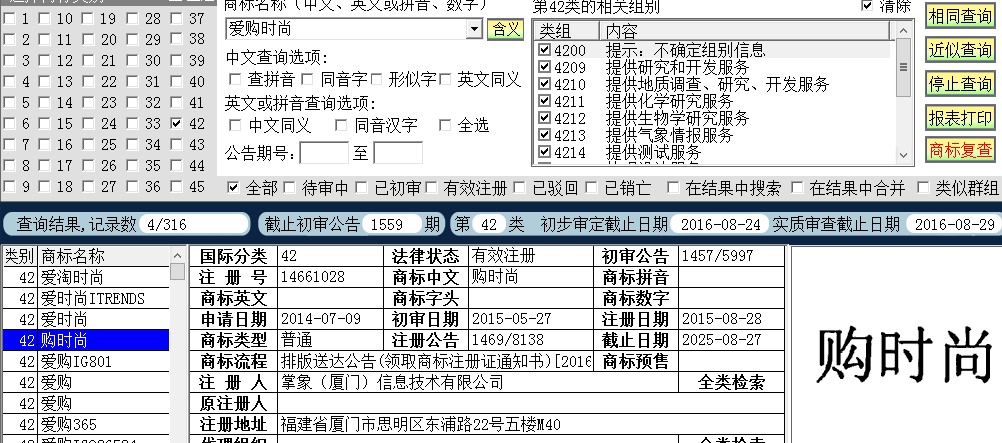Click the registration number 14661028 cell
Screen dimensions: 1002x443
[x=330, y=277]
